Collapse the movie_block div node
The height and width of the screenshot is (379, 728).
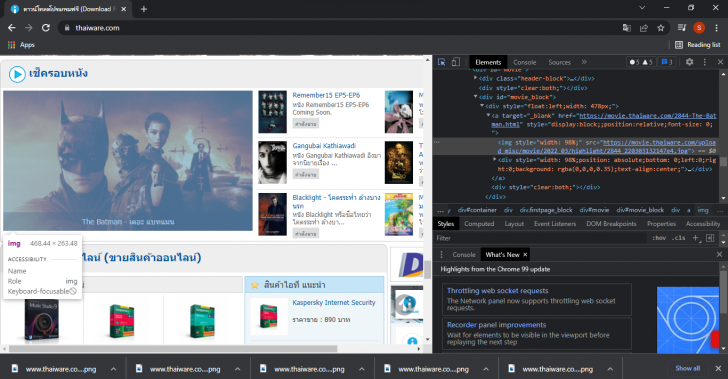pyautogui.click(x=475, y=97)
